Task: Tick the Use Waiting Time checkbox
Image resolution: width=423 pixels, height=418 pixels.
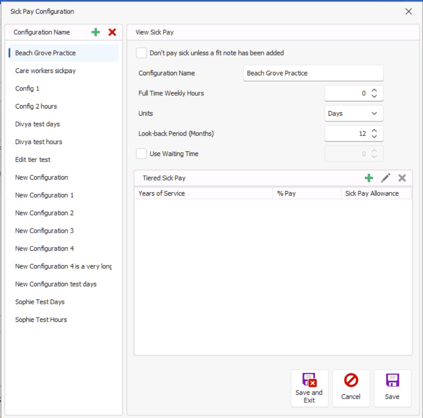Action: point(141,154)
